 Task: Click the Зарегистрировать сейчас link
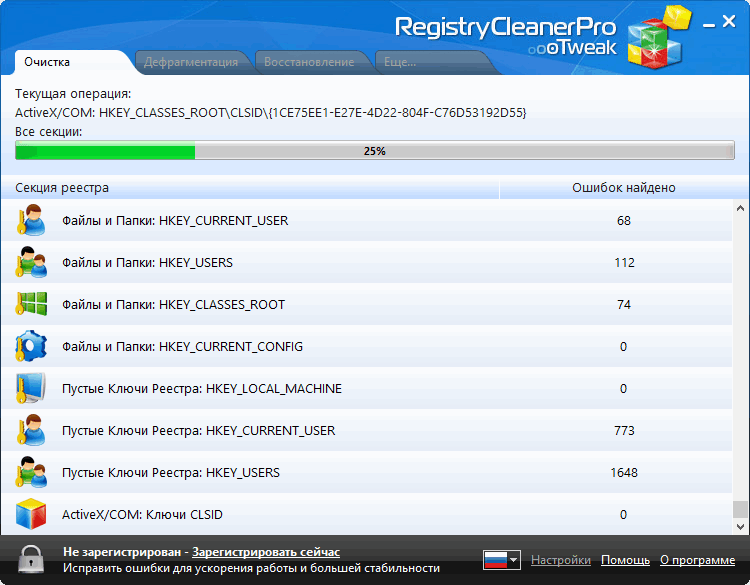tap(266, 552)
